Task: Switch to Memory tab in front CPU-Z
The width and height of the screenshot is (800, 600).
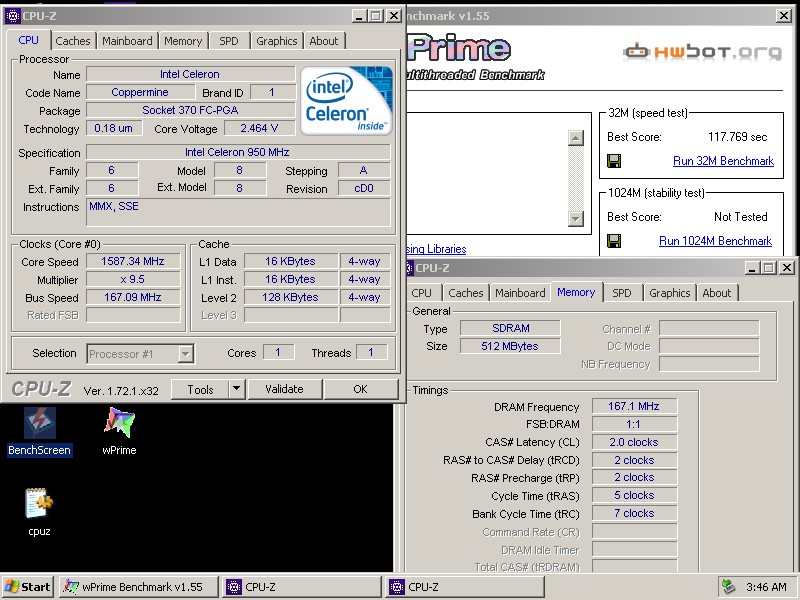Action: [183, 41]
